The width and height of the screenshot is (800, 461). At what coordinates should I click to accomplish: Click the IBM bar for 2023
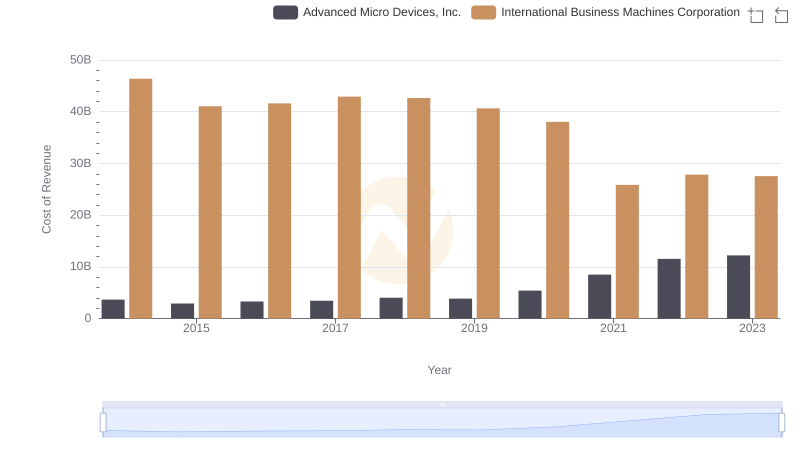766,247
